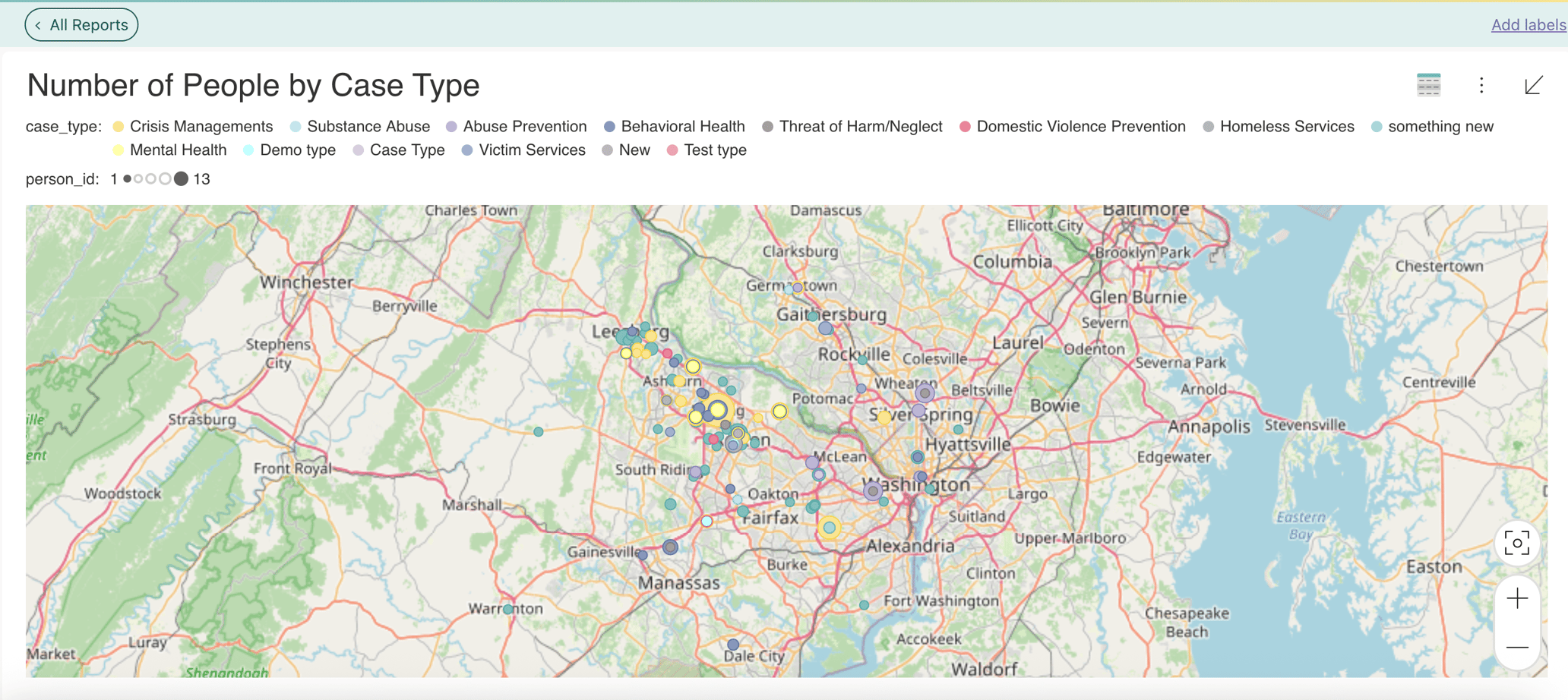
Task: Click the Add labels link
Action: [x=1527, y=24]
